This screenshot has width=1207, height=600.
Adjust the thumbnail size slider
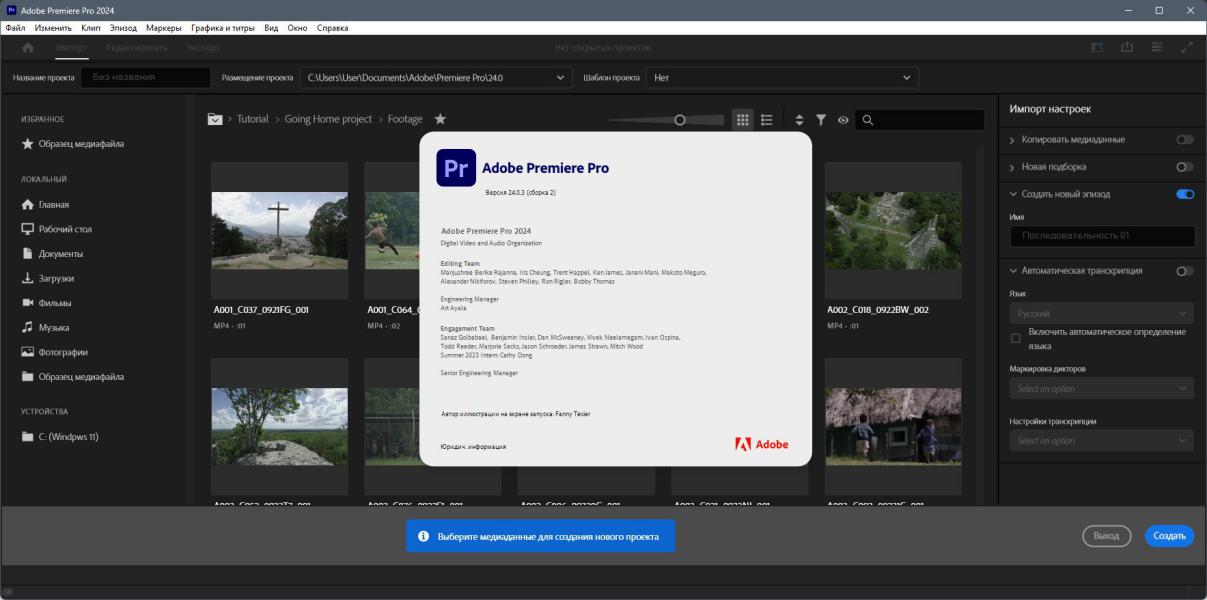pyautogui.click(x=679, y=120)
